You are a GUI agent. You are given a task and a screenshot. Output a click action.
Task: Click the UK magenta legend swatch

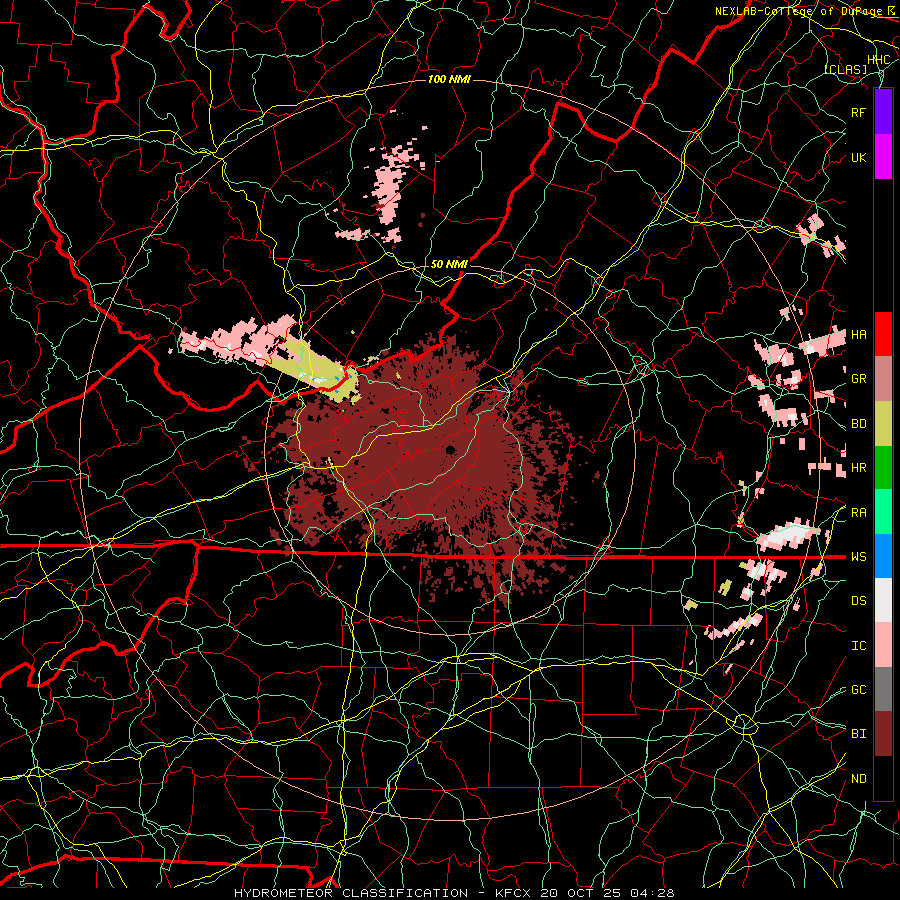pyautogui.click(x=883, y=157)
